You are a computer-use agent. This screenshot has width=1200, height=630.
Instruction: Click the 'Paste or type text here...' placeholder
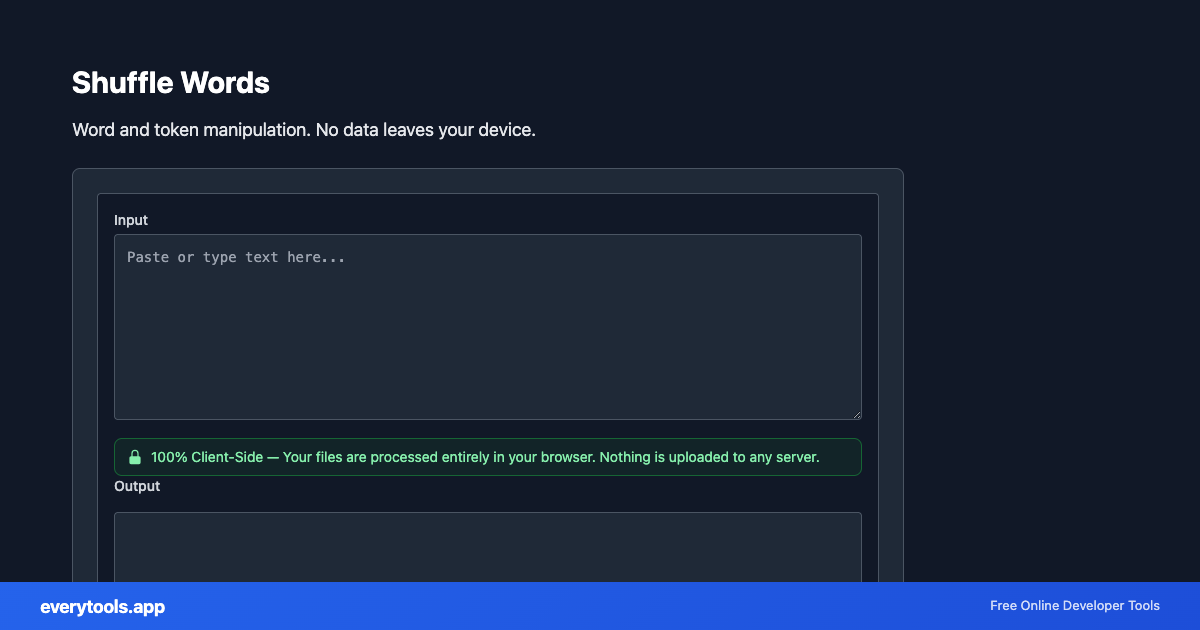tap(236, 257)
